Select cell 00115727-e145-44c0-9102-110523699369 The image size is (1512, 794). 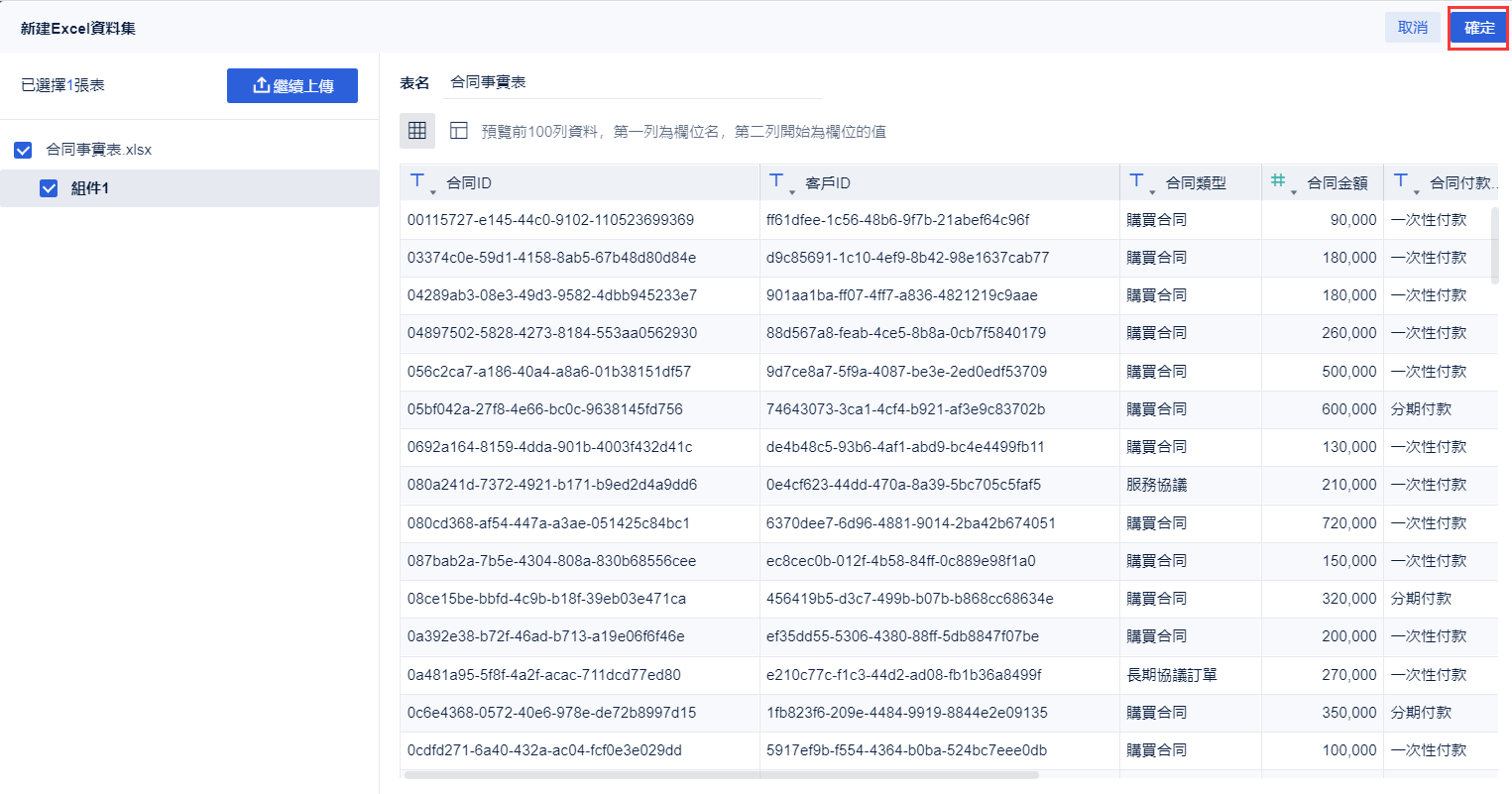coord(580,220)
